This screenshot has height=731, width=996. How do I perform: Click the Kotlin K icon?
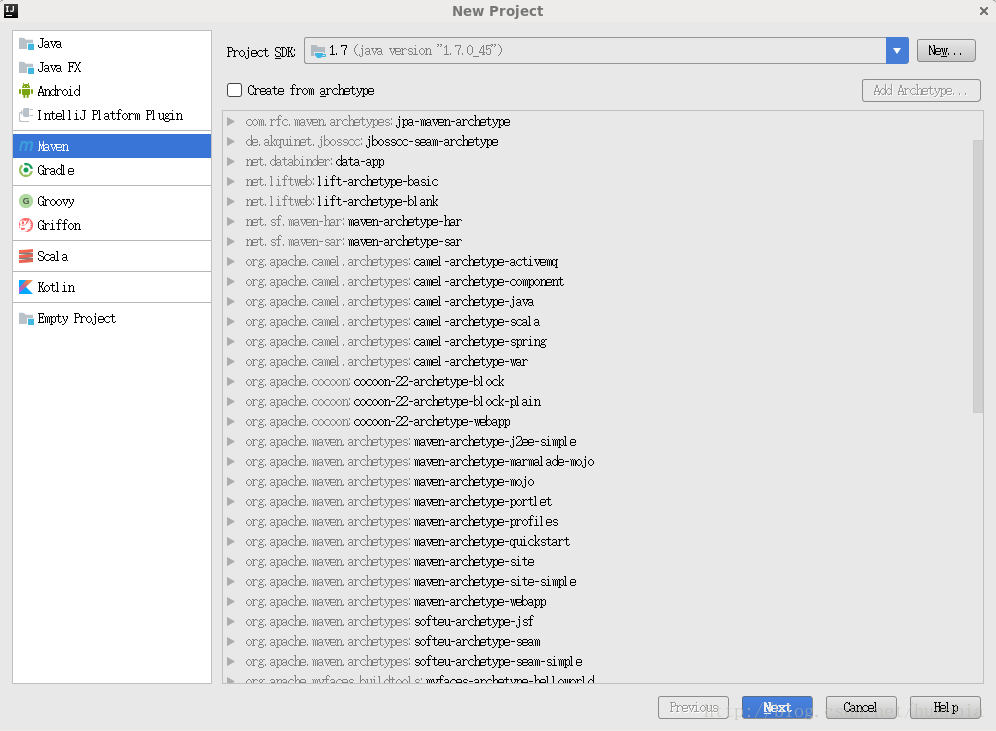coord(26,287)
